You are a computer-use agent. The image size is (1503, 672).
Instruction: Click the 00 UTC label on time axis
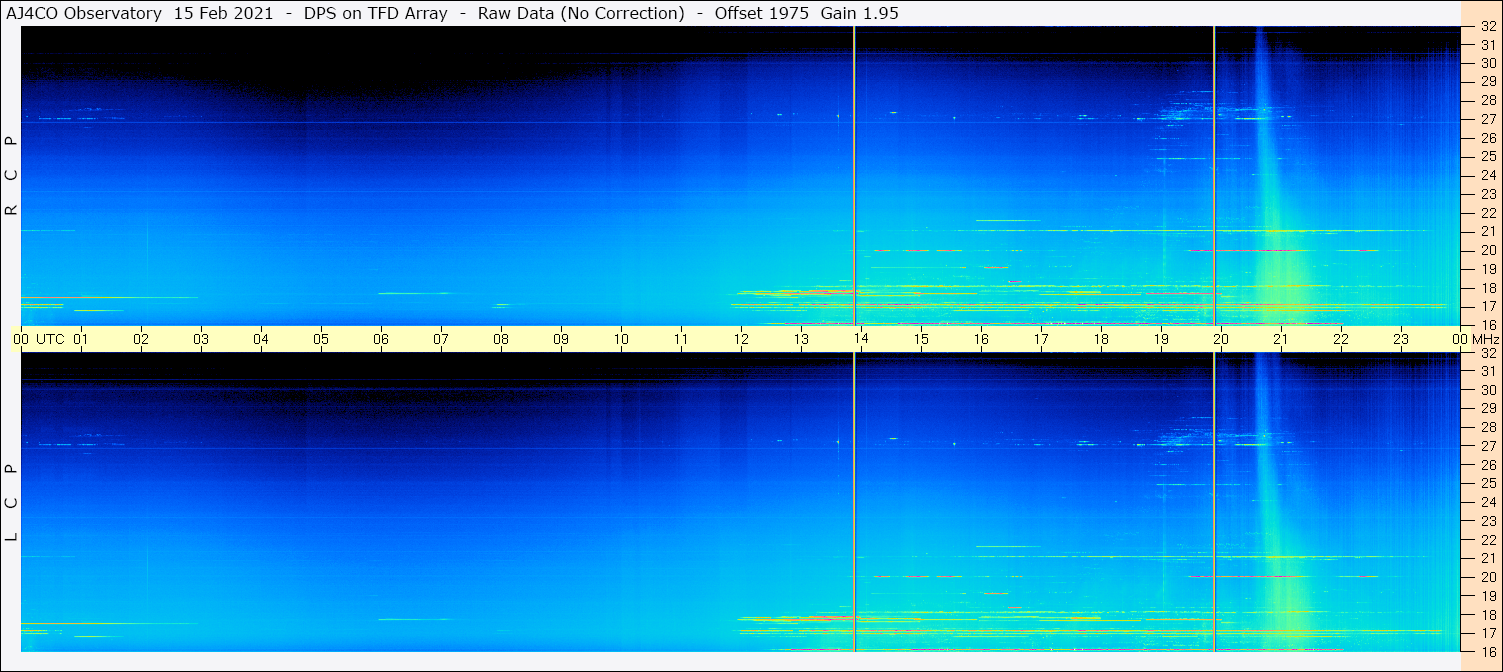[x=40, y=339]
